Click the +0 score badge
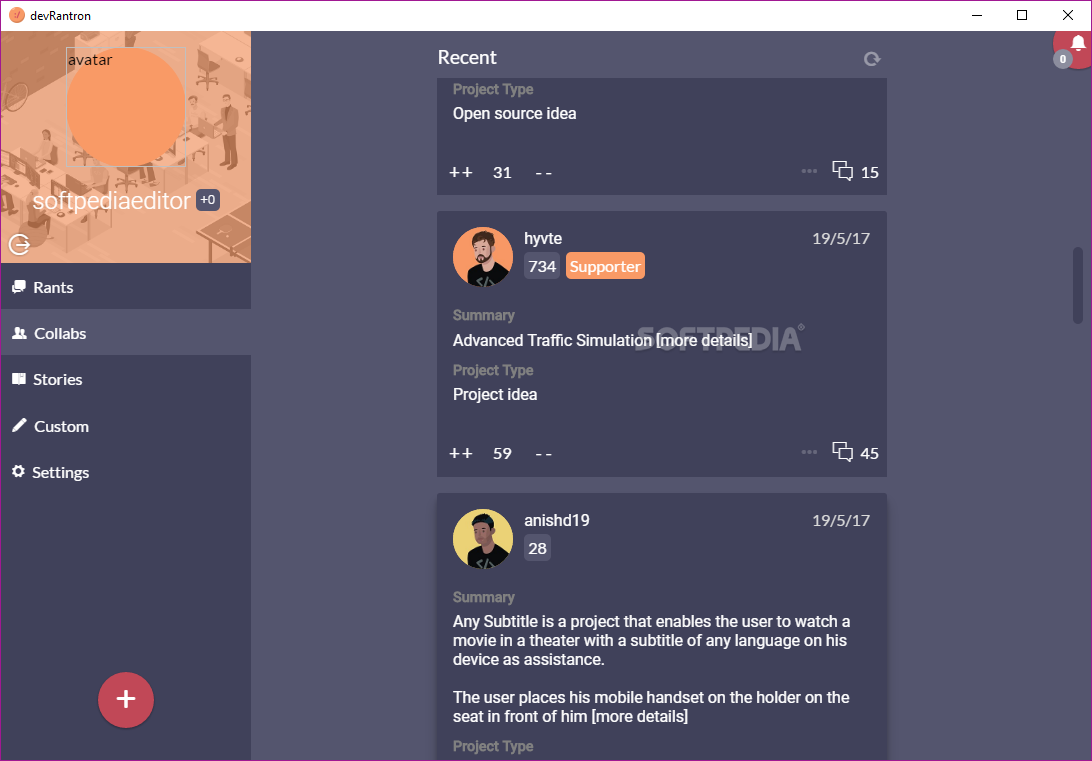 pyautogui.click(x=208, y=200)
